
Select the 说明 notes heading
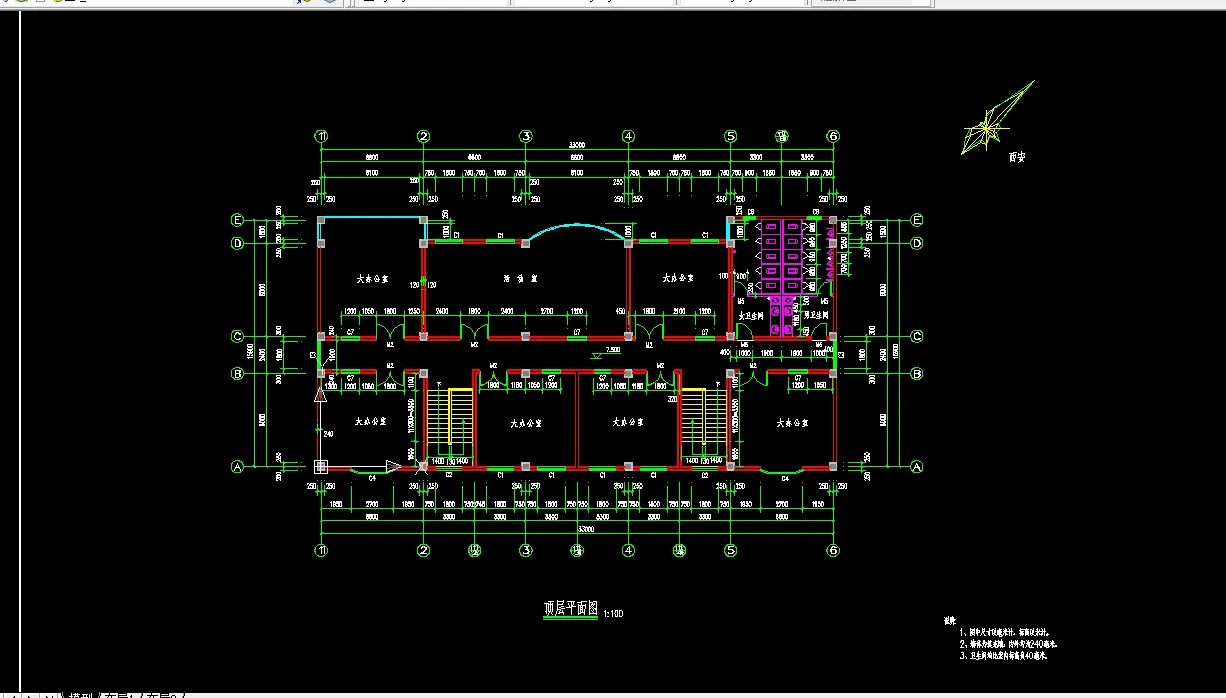[x=950, y=621]
